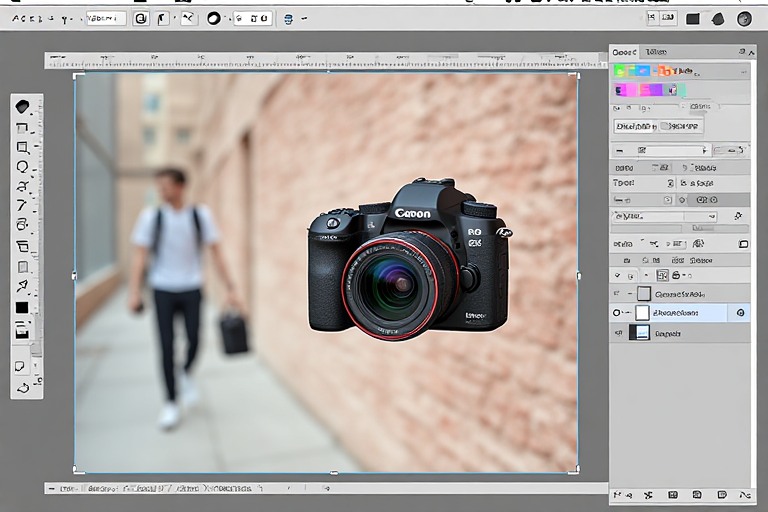Switch to the active first panel tab
768x512 pixels.
(624, 52)
